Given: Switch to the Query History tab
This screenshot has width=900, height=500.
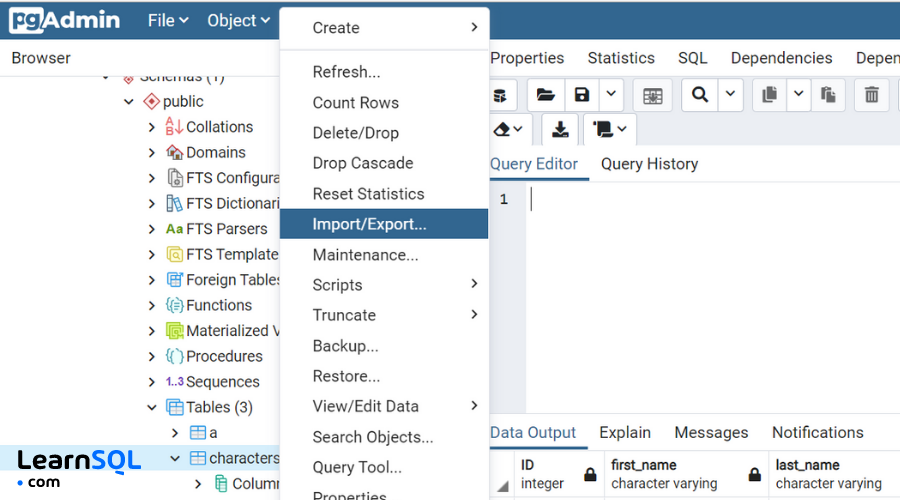Looking at the screenshot, I should [649, 164].
